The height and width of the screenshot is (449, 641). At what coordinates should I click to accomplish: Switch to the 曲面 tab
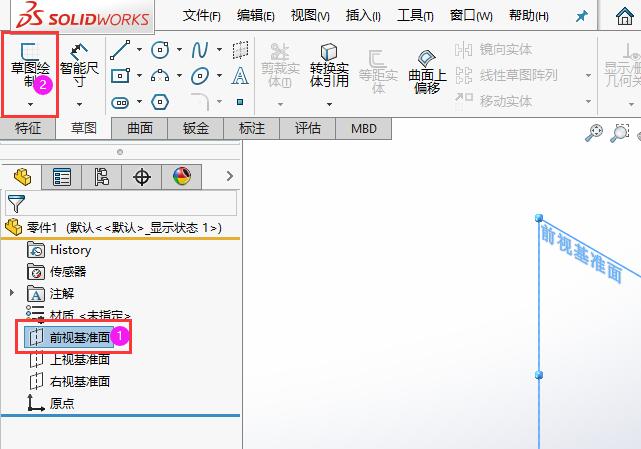point(140,128)
